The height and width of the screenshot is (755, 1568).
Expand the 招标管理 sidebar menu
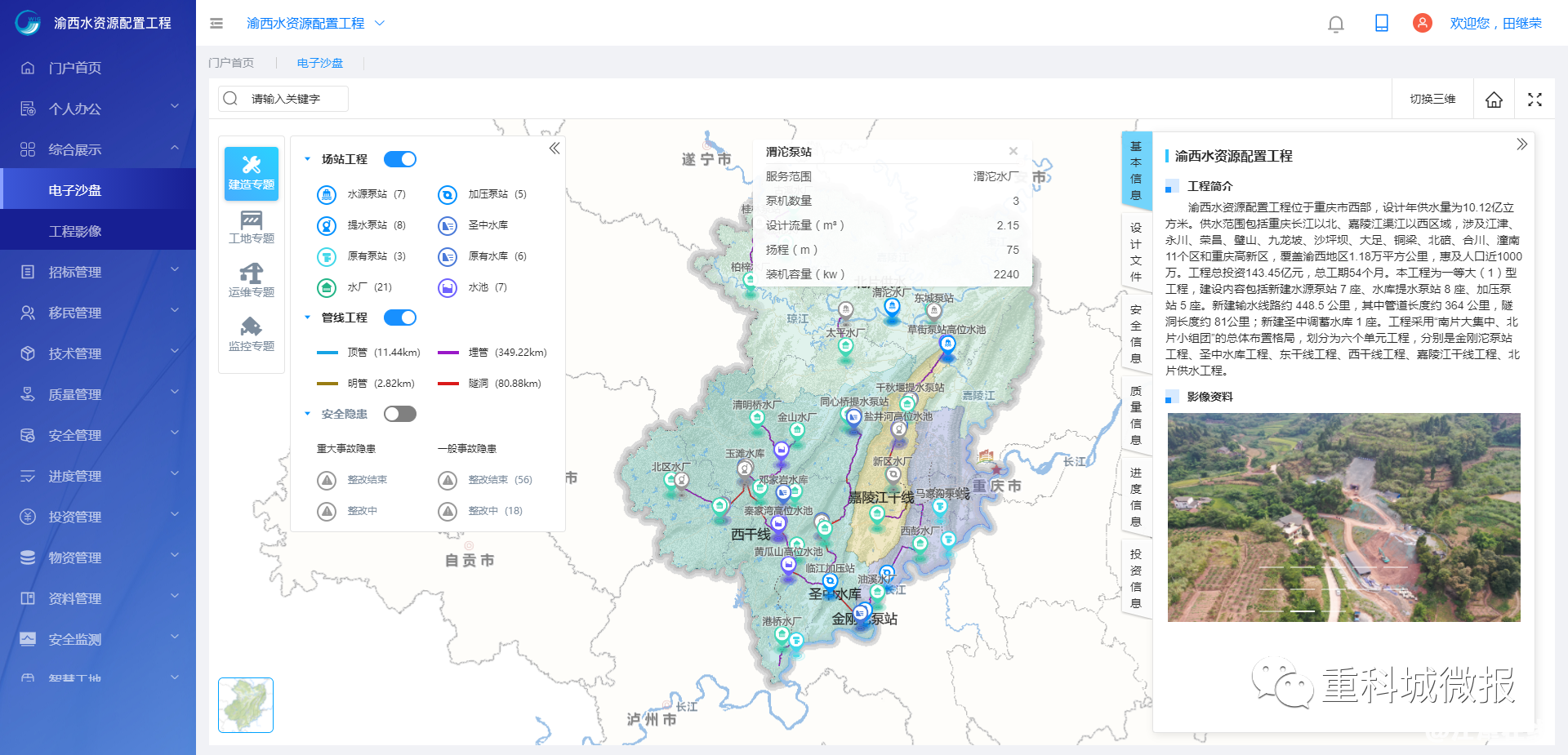(x=98, y=272)
